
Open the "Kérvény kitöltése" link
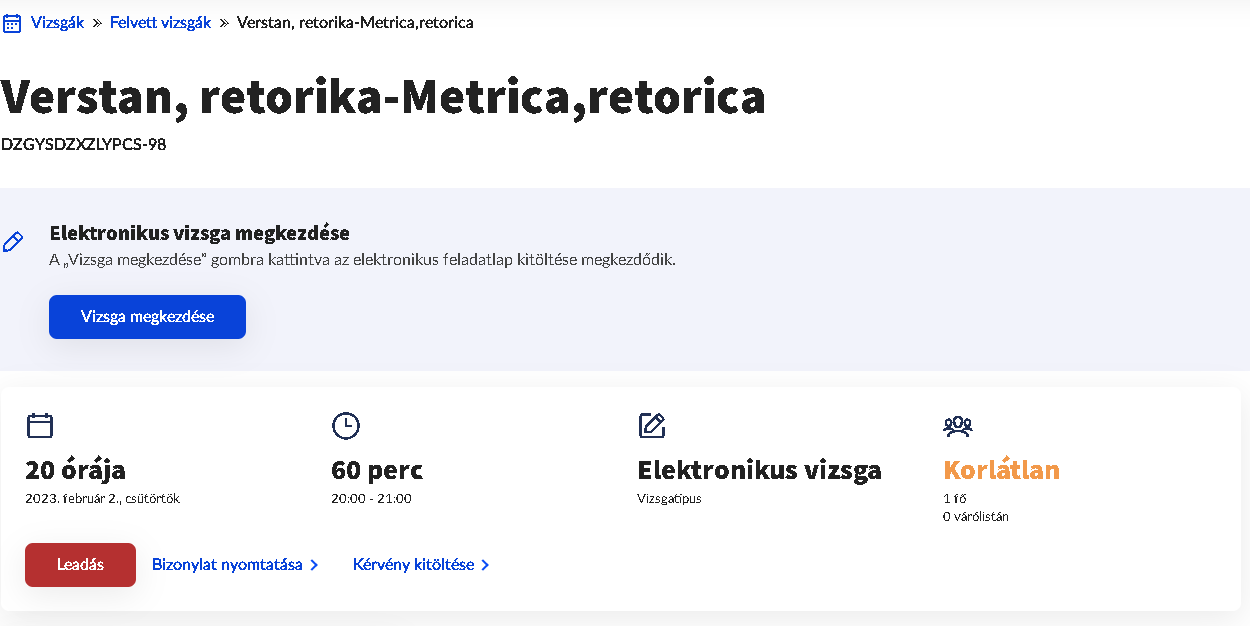pos(413,565)
